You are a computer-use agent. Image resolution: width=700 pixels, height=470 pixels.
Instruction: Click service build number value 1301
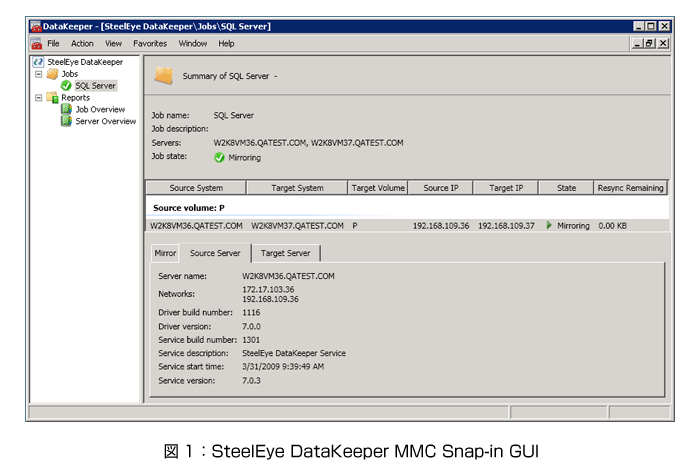click(251, 340)
